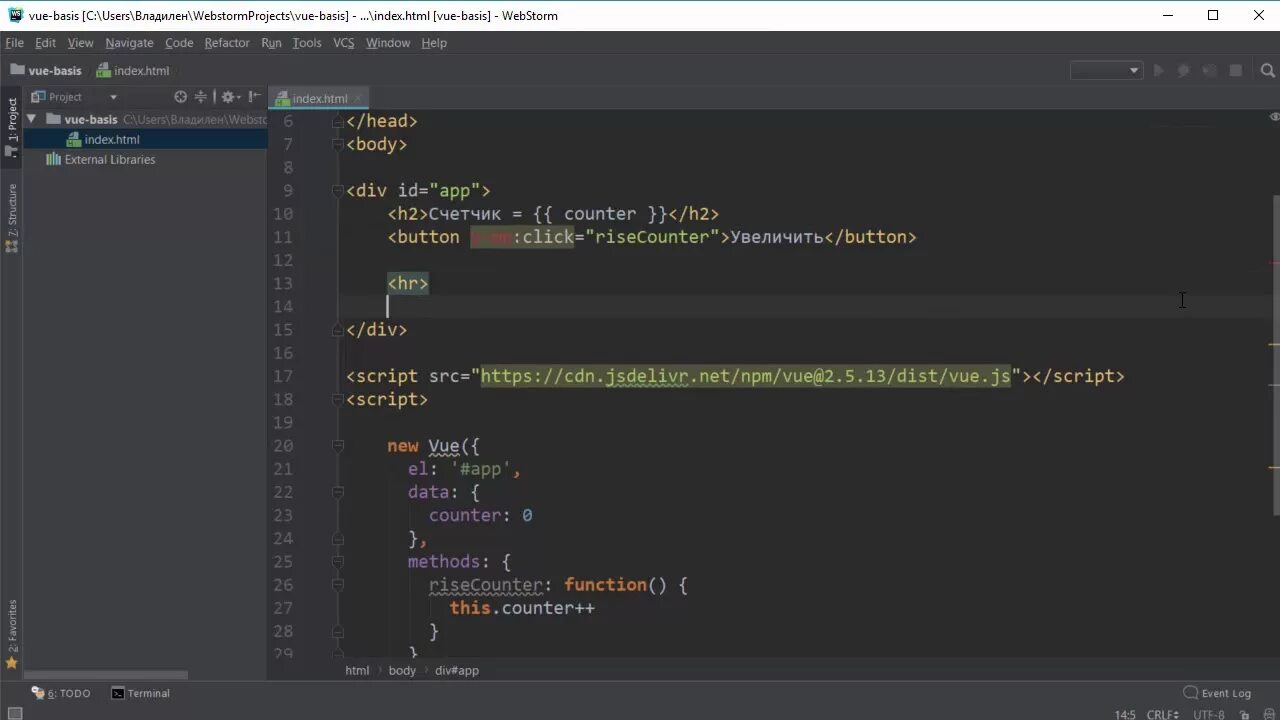Fold the riseCounter function on line 26

(338, 585)
